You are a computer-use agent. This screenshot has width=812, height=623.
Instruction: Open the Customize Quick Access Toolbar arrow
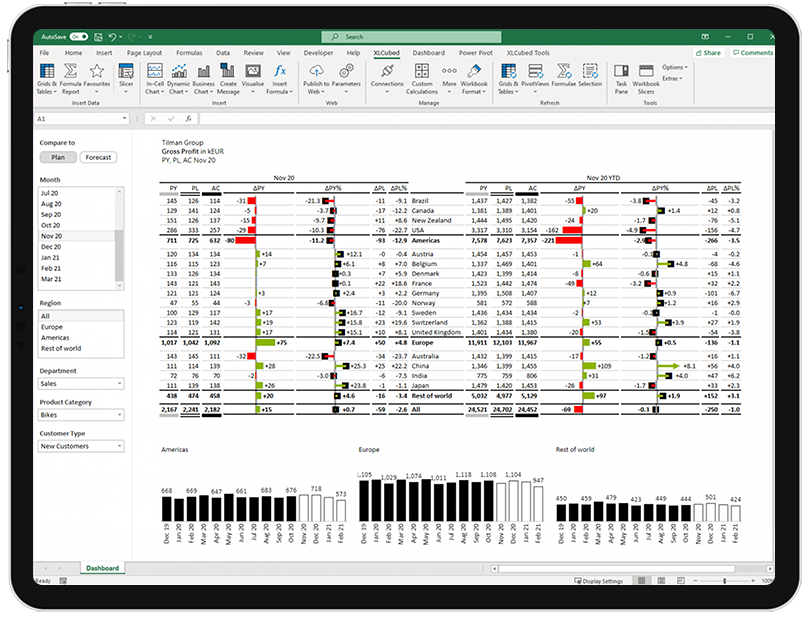click(x=151, y=37)
